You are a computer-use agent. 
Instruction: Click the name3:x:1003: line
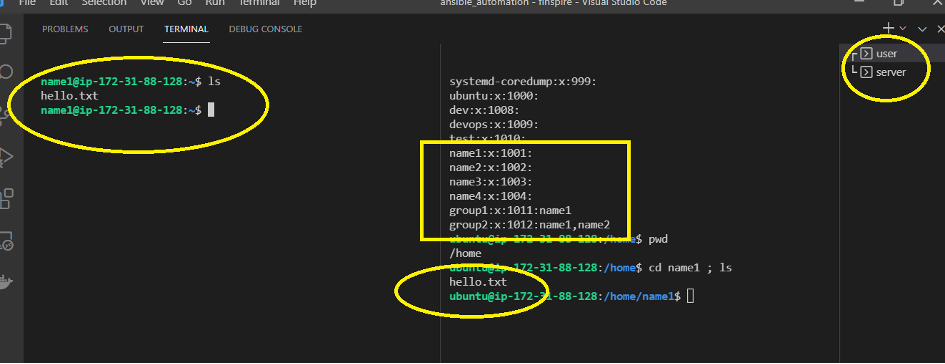tap(491, 182)
